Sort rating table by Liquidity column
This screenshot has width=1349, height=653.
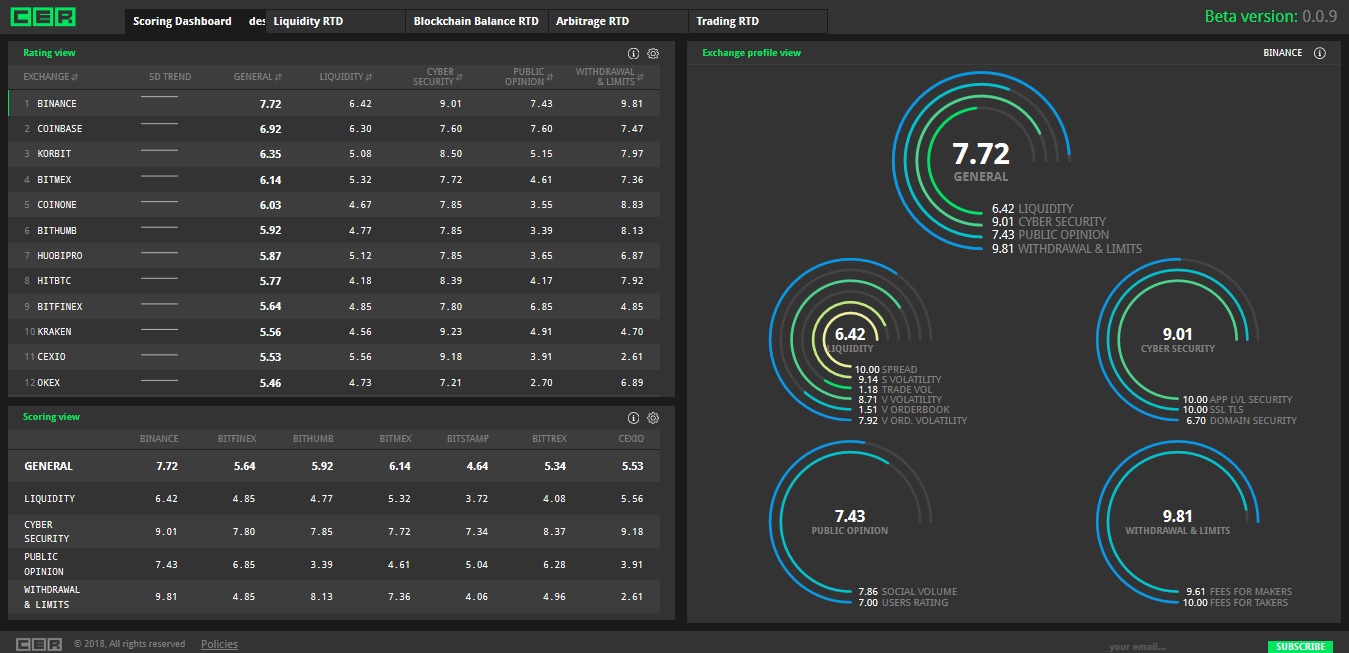click(x=346, y=77)
